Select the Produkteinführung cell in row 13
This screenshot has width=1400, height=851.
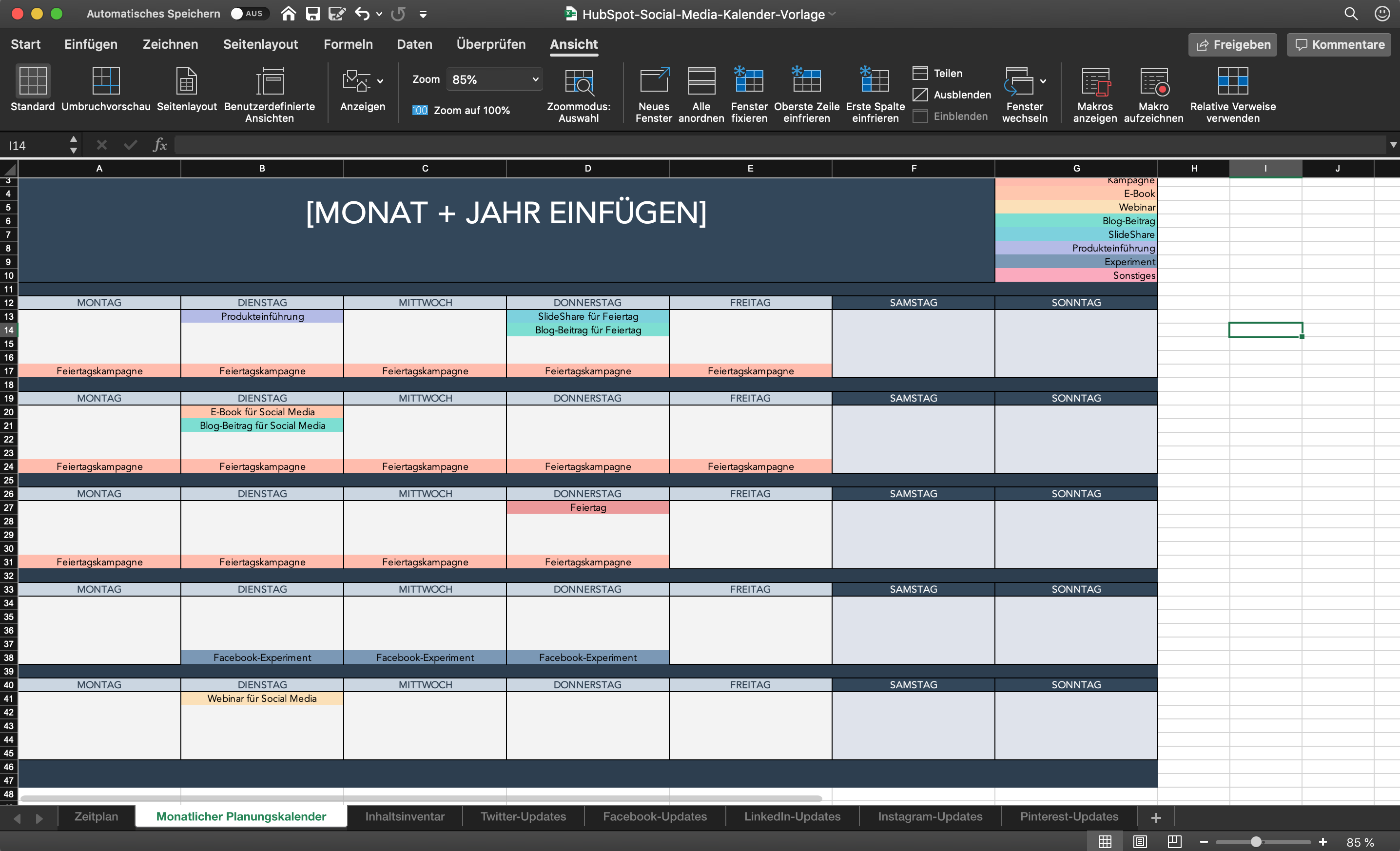click(262, 316)
